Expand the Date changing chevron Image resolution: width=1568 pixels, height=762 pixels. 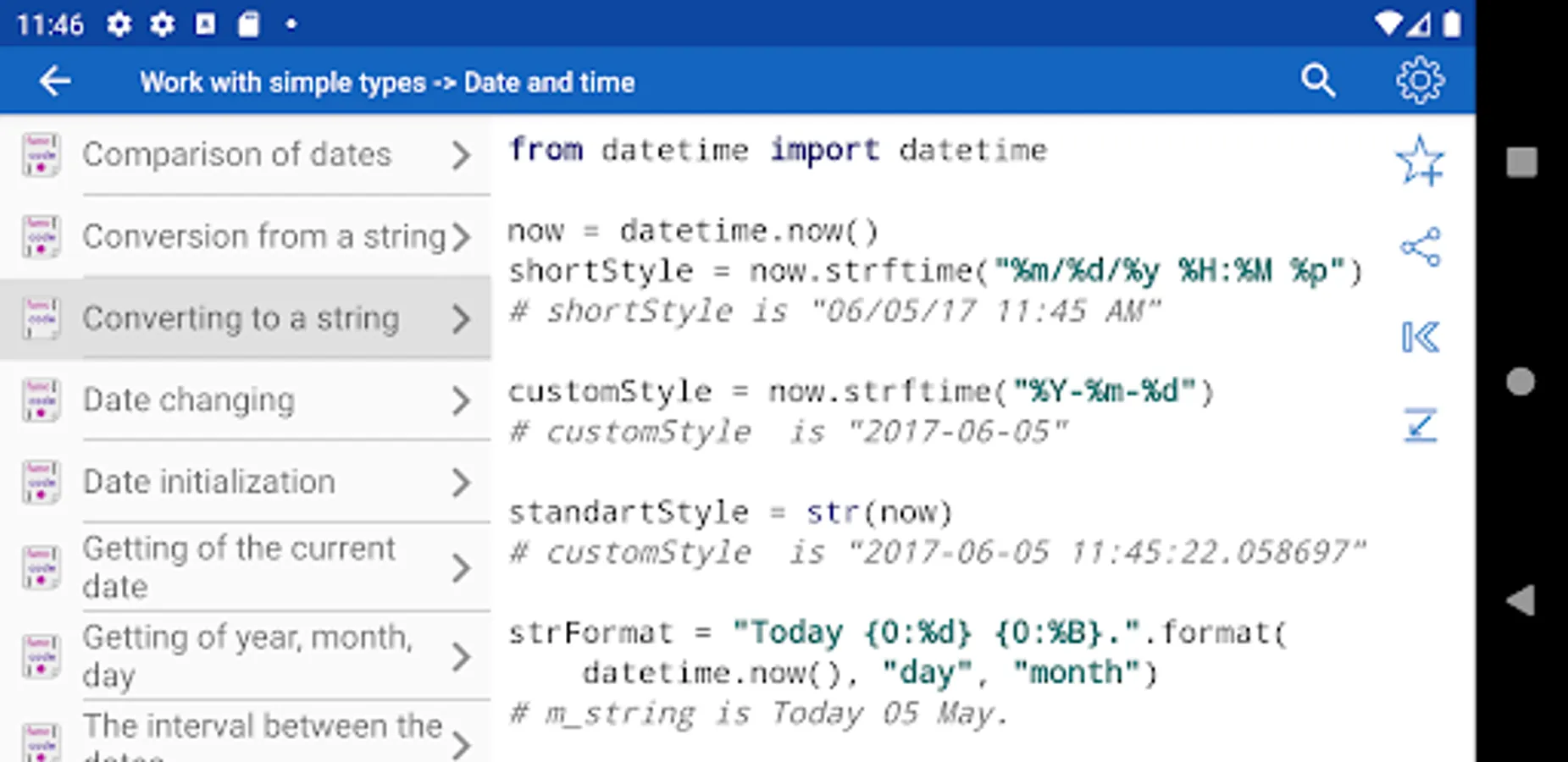460,400
